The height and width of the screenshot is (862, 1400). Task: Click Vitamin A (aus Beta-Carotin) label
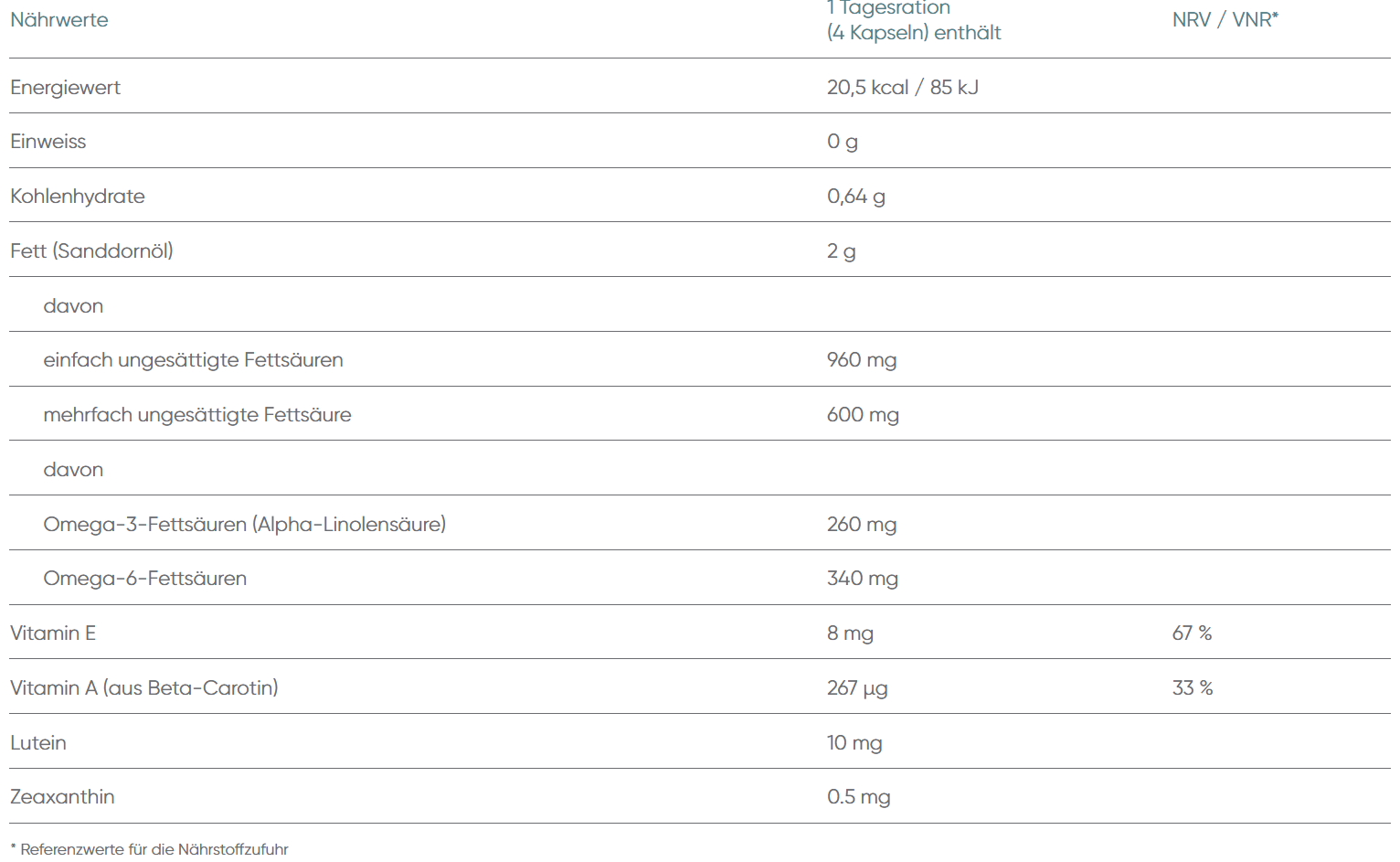click(143, 688)
